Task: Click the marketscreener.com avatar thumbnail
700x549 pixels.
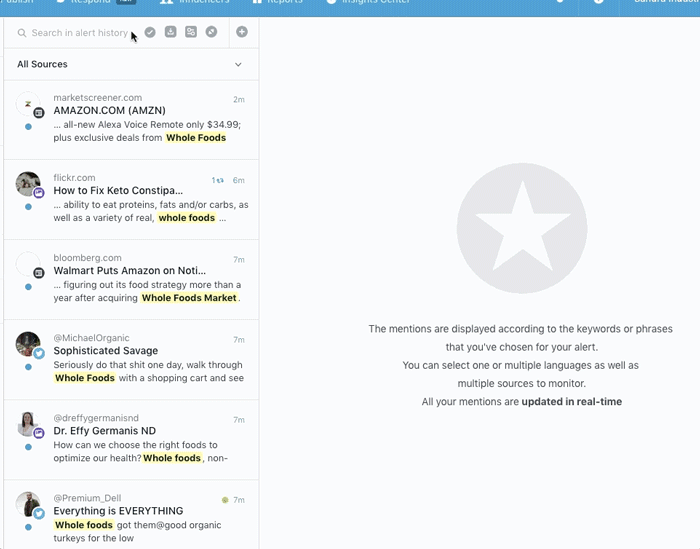Action: click(x=28, y=104)
